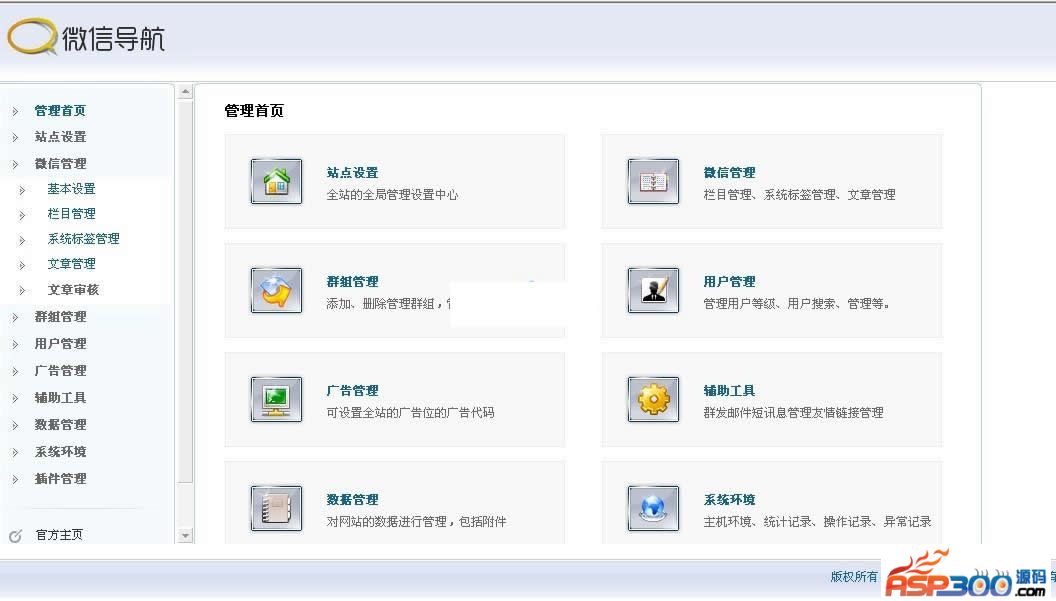1056x601 pixels.
Task: Expand the 用户管理 sidebar arrow
Action: tap(15, 344)
